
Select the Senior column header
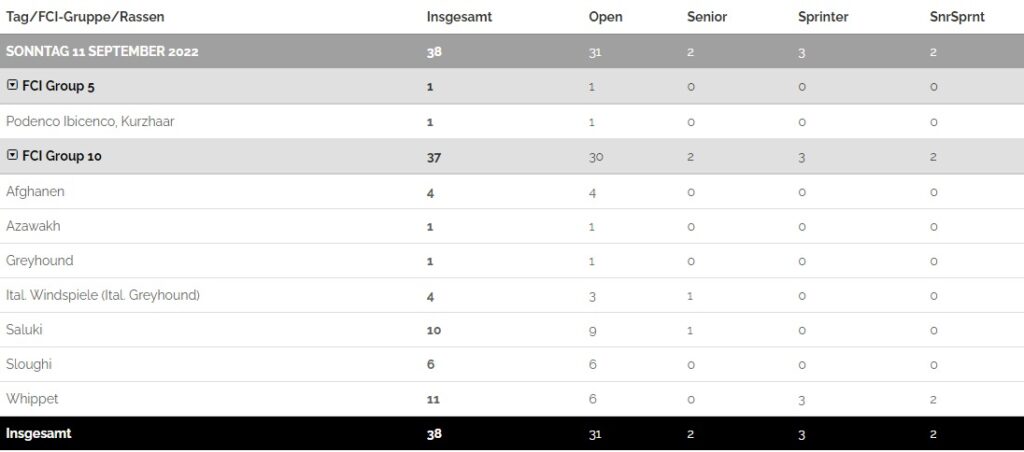707,17
